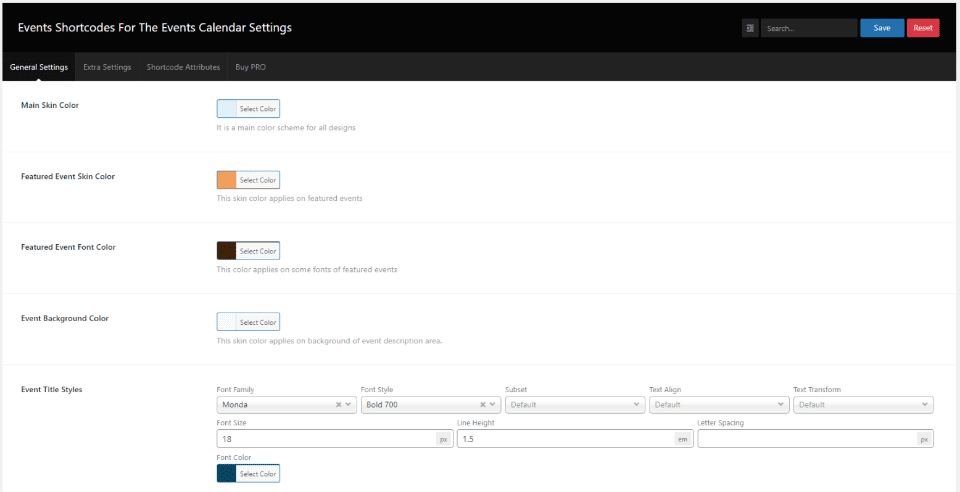Click the page title 'Events Shortcodes For The Events Calendar Settings'
The height and width of the screenshot is (492, 960).
click(155, 28)
